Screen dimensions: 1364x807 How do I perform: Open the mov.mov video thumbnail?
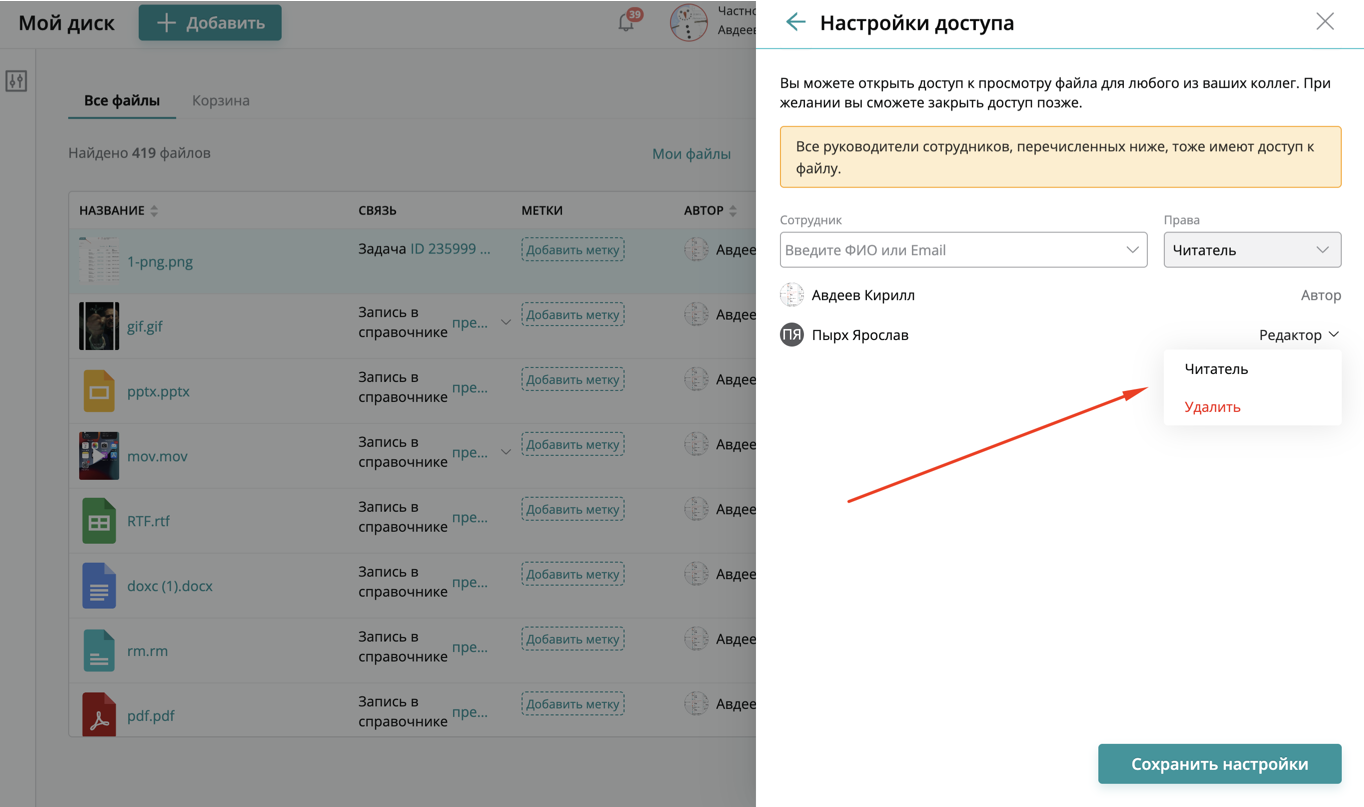click(99, 456)
